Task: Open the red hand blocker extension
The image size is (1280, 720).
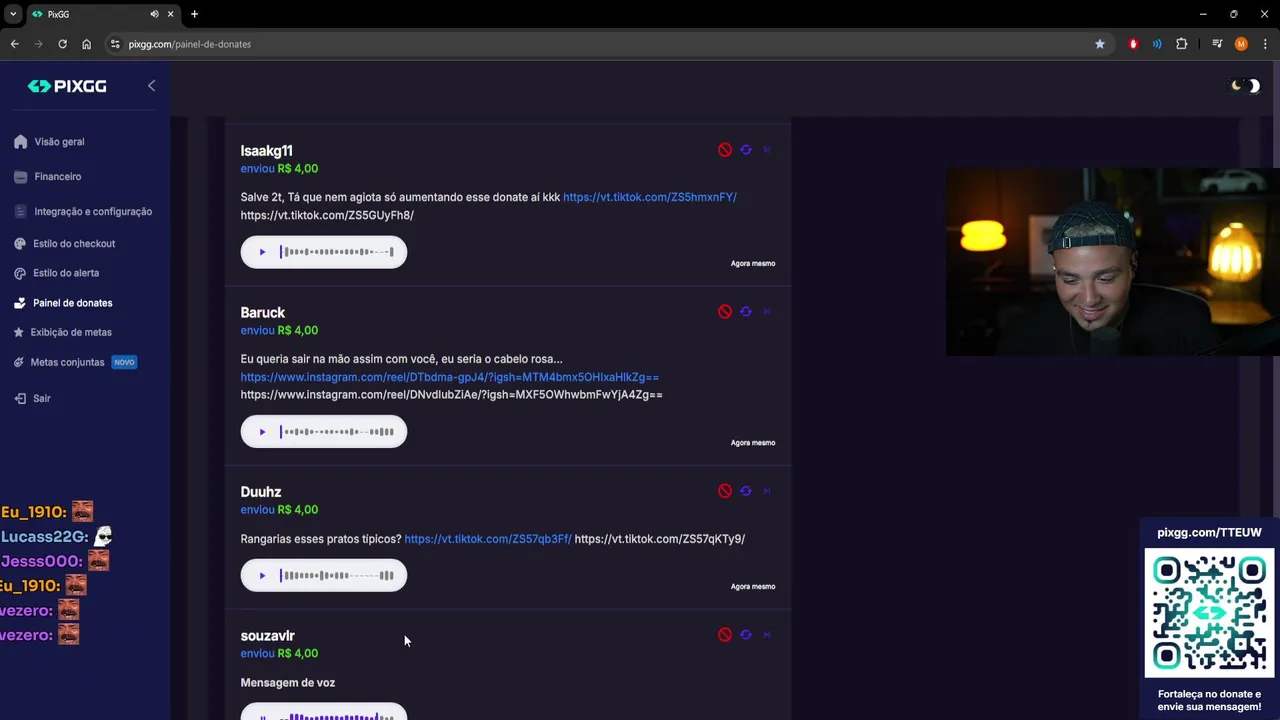Action: (1133, 44)
